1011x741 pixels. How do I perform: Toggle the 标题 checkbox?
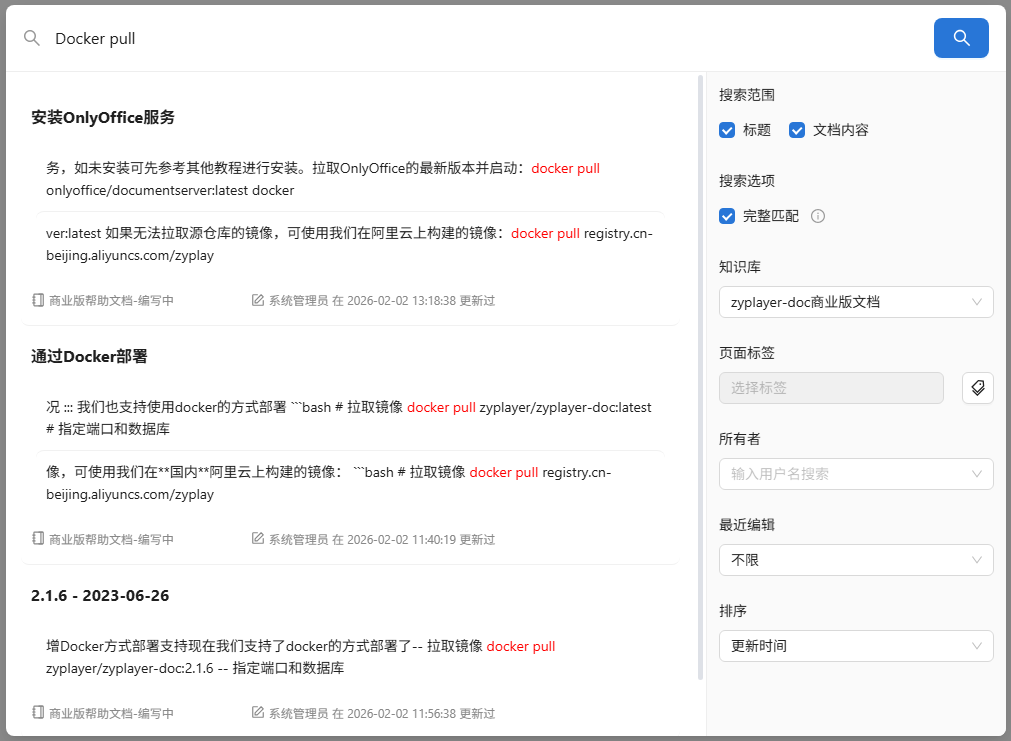point(727,130)
